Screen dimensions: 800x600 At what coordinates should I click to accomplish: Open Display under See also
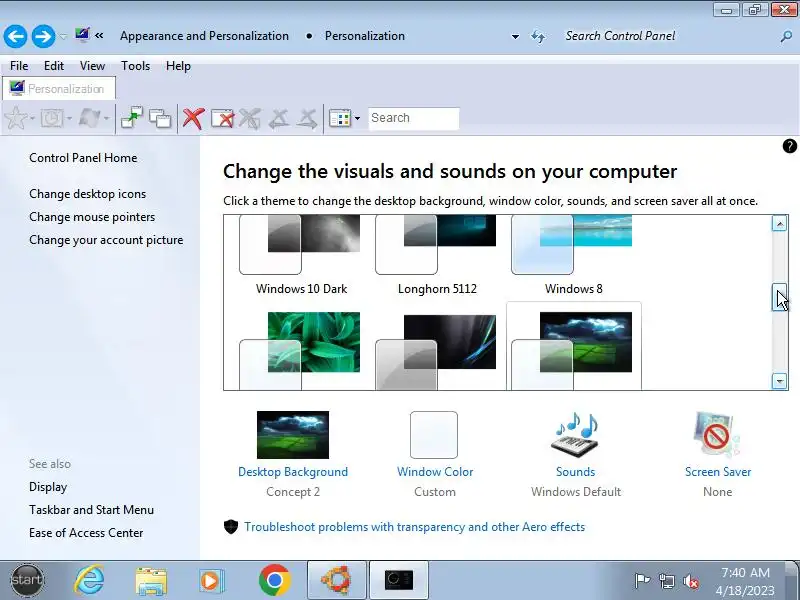(x=48, y=487)
